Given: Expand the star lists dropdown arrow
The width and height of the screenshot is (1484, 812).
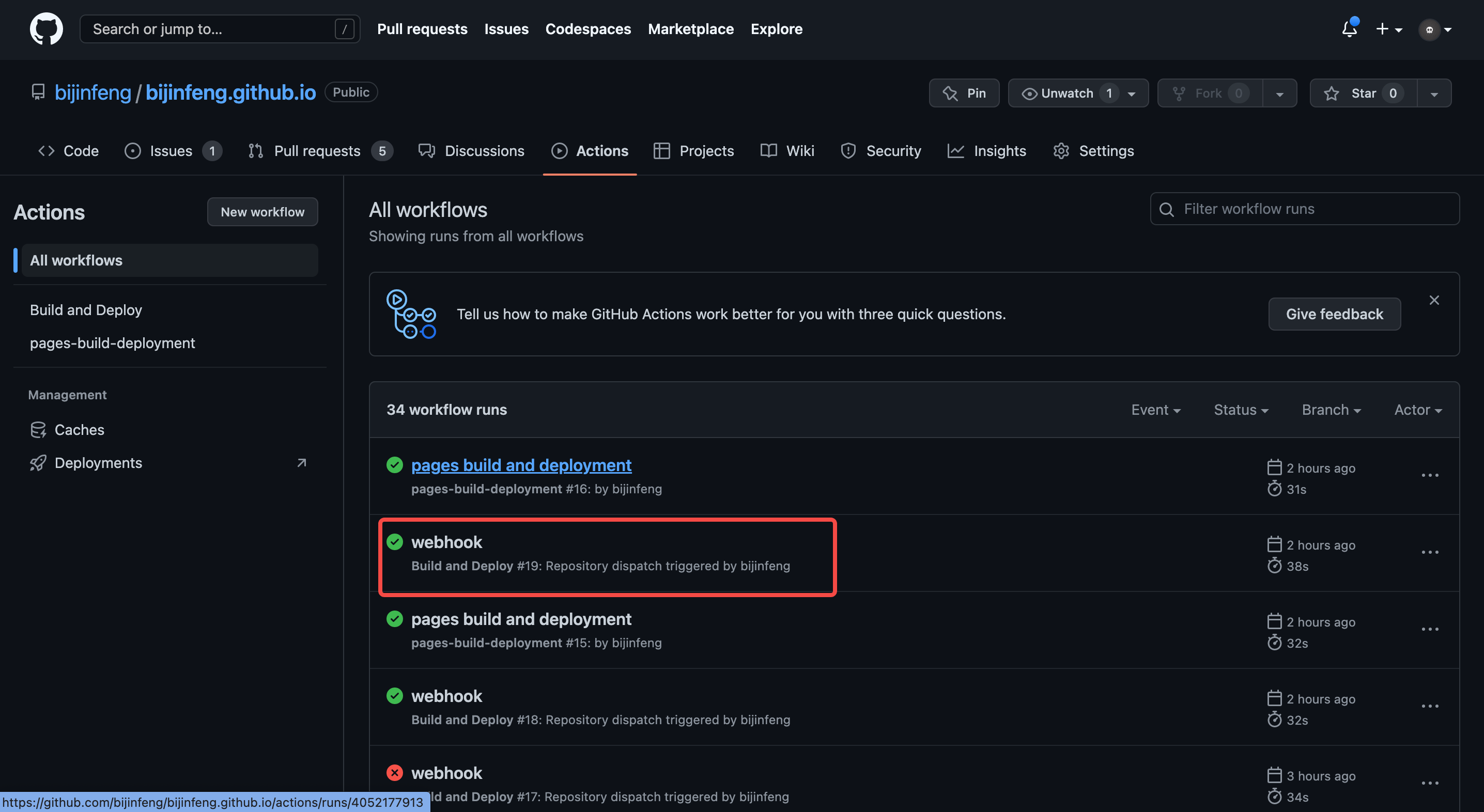Looking at the screenshot, I should coord(1434,94).
